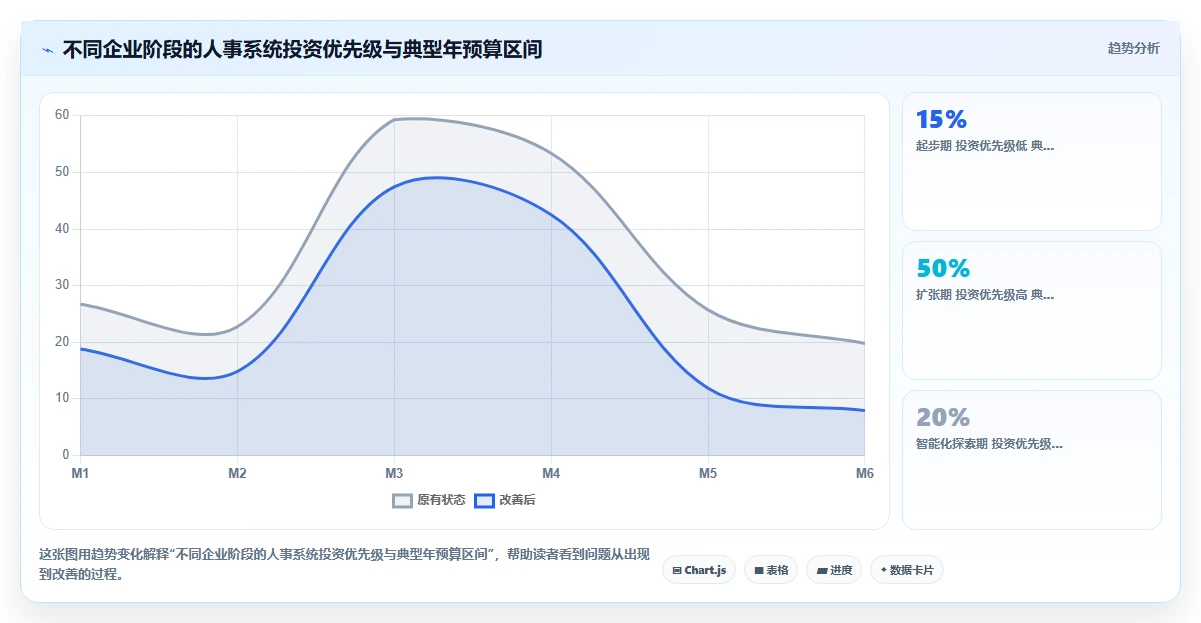Image resolution: width=1201 pixels, height=623 pixels.
Task: Click the M3 axis label
Action: [x=394, y=473]
